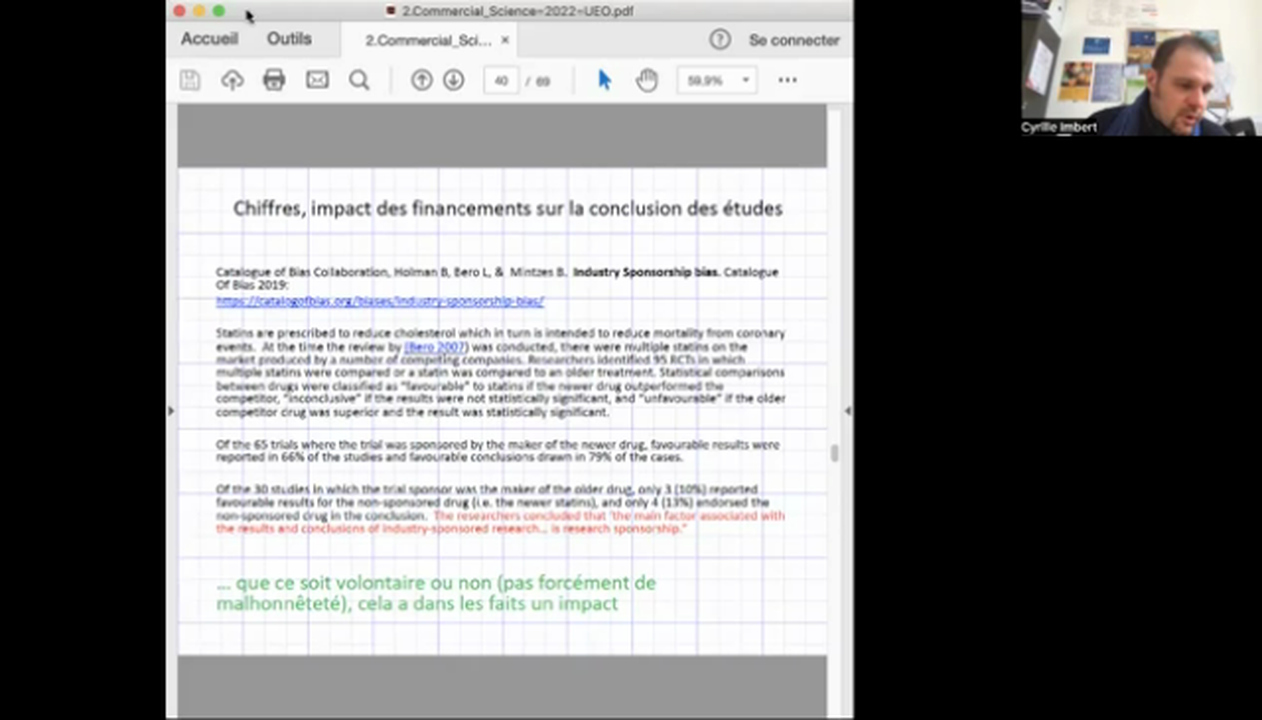Enable the selection arrow tool

pos(603,80)
